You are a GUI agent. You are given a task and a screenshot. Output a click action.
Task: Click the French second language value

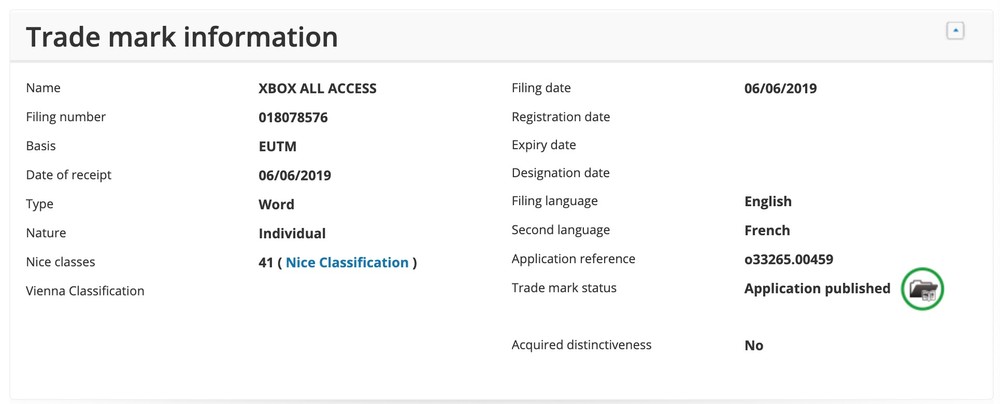click(767, 230)
